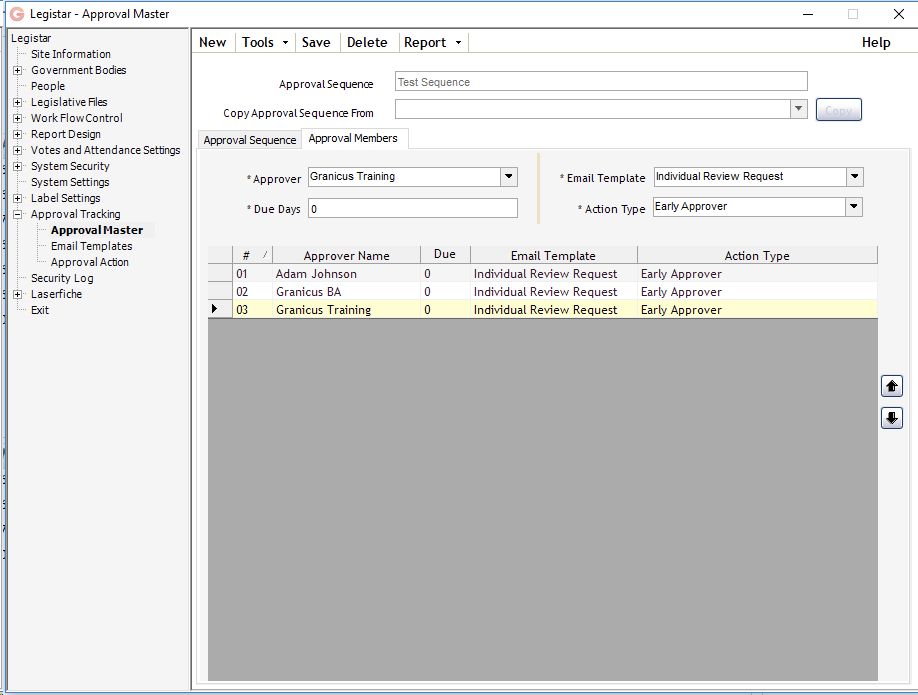Open the Copy Approval Sequence From dropdown

798,108
